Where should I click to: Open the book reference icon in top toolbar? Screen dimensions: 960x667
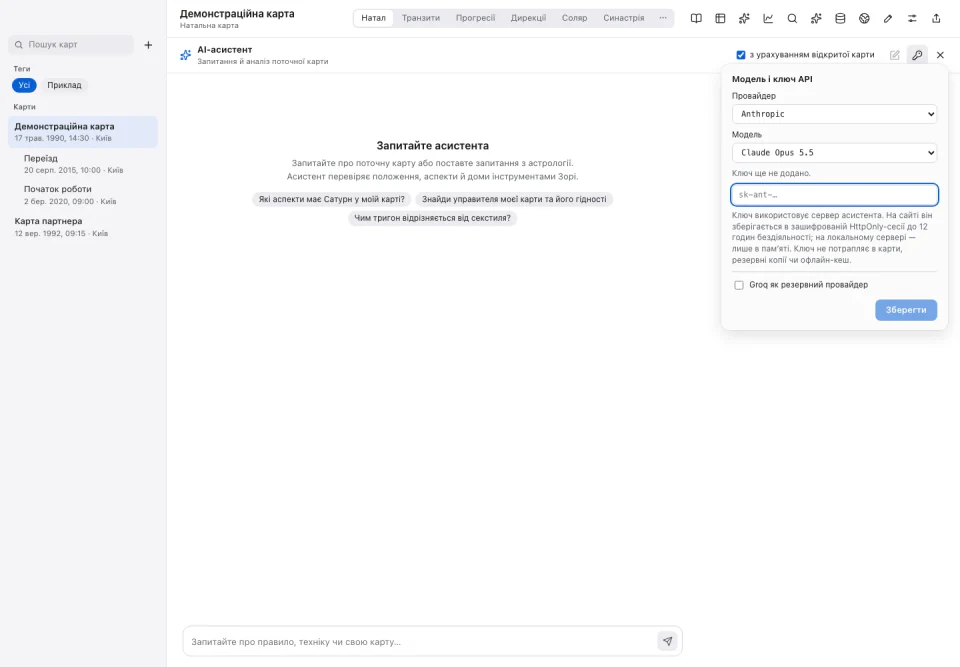tap(696, 18)
